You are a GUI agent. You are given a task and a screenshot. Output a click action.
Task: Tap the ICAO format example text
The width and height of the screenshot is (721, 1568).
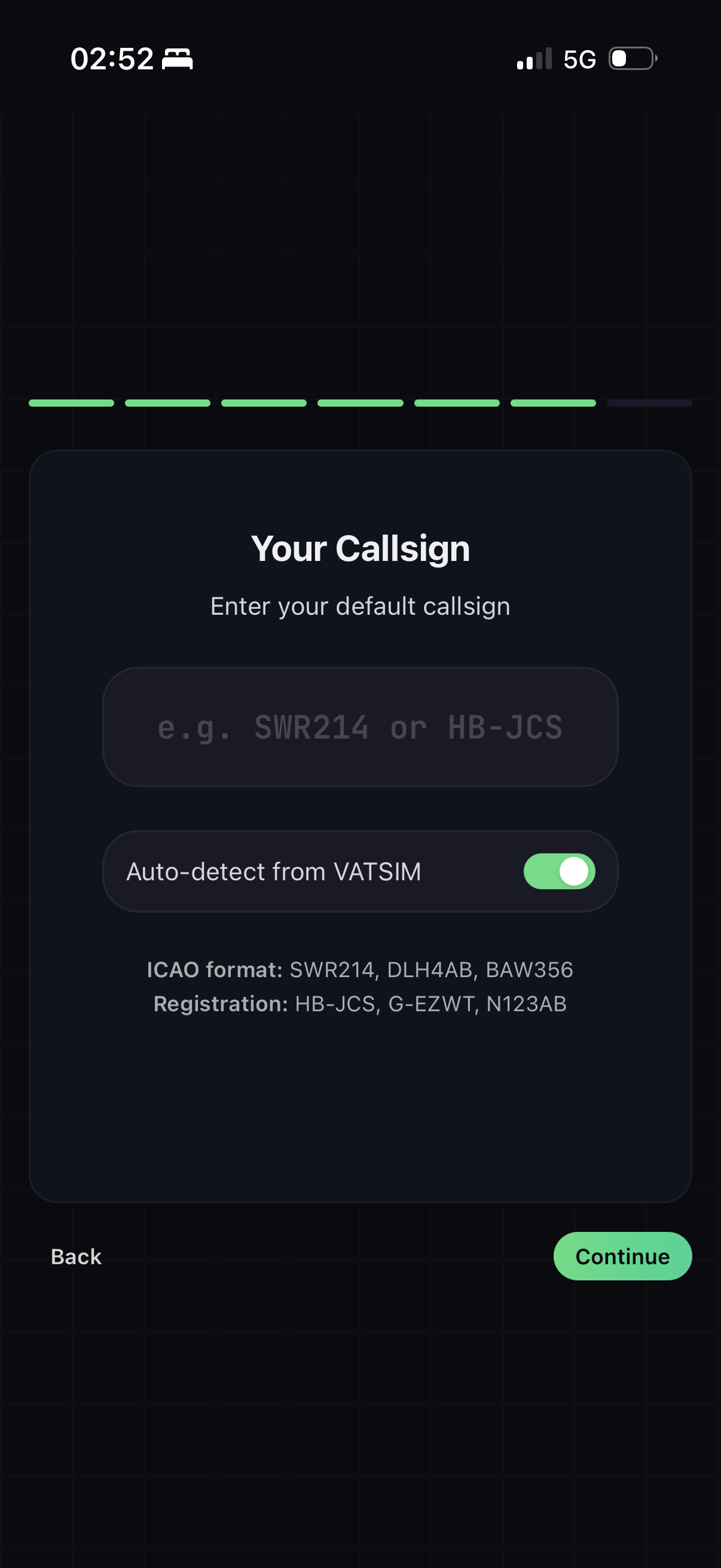pyautogui.click(x=360, y=969)
